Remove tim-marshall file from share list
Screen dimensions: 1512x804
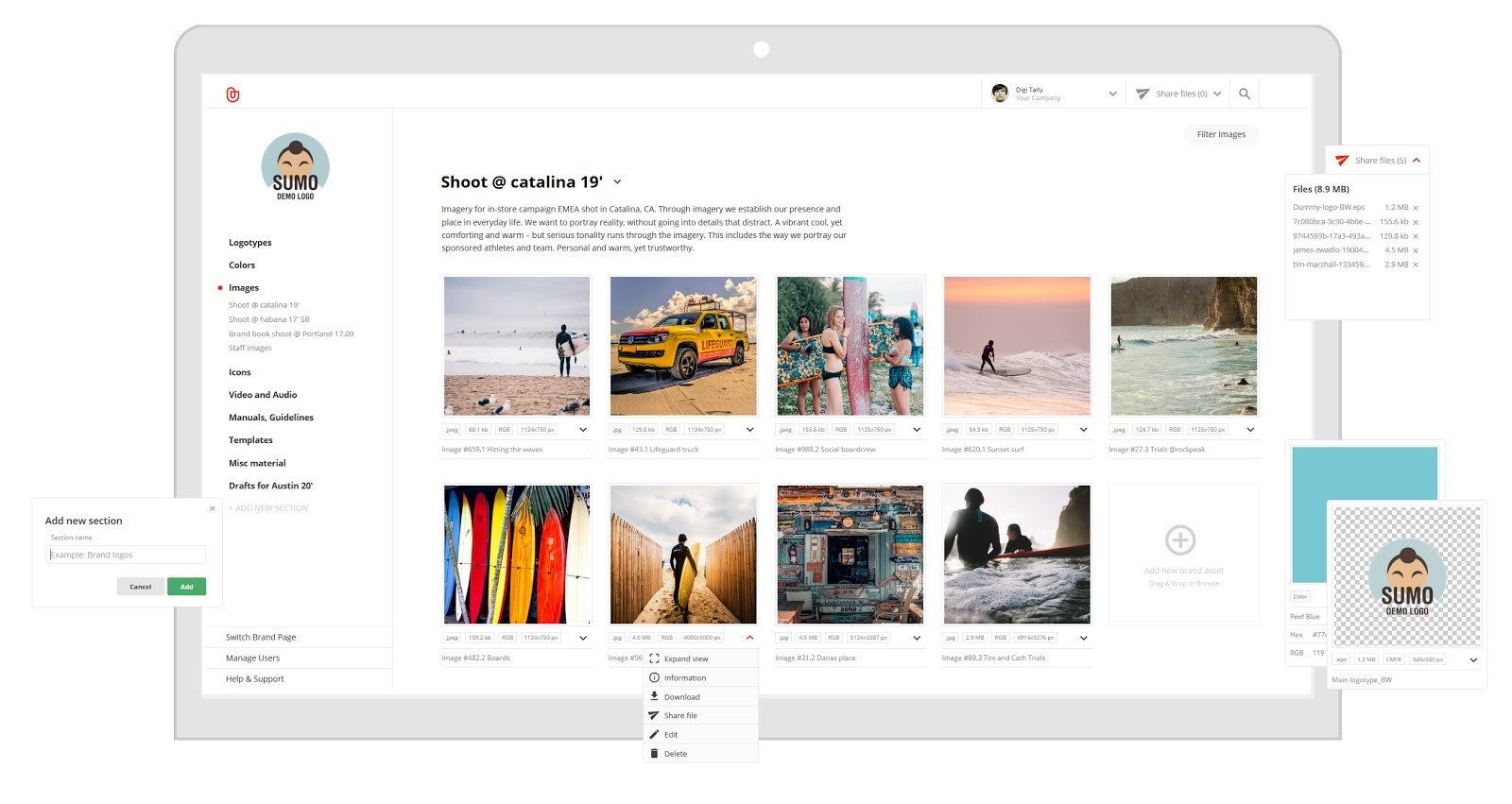(x=1416, y=265)
